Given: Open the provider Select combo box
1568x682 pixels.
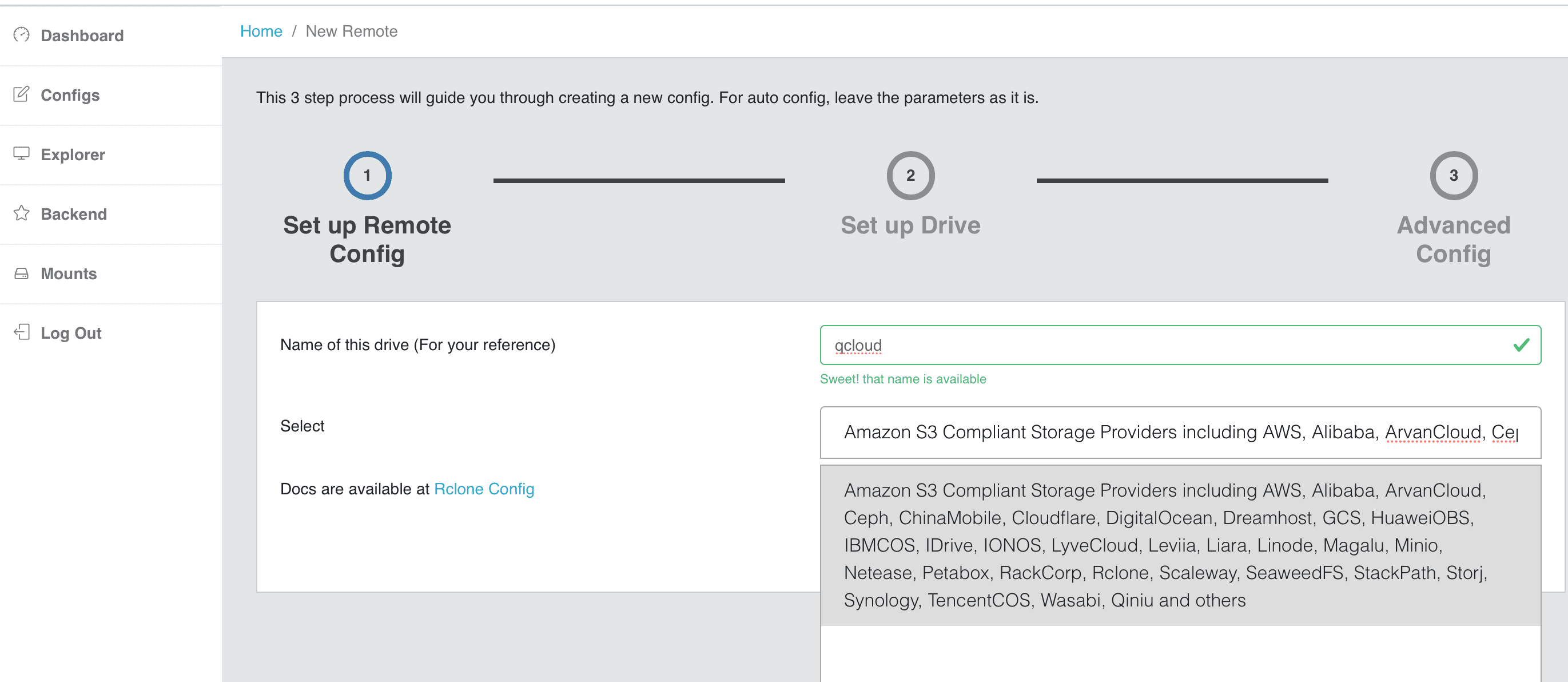Looking at the screenshot, I should pos(1180,433).
